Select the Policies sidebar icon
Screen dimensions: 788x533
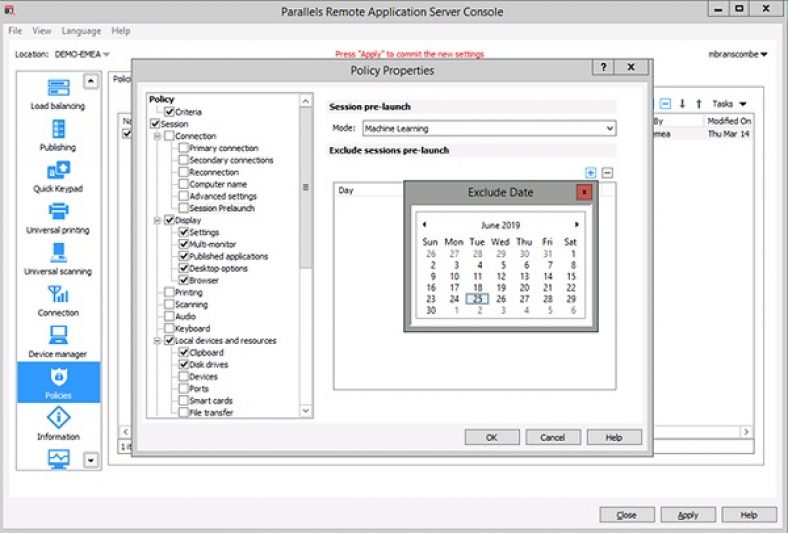point(58,382)
